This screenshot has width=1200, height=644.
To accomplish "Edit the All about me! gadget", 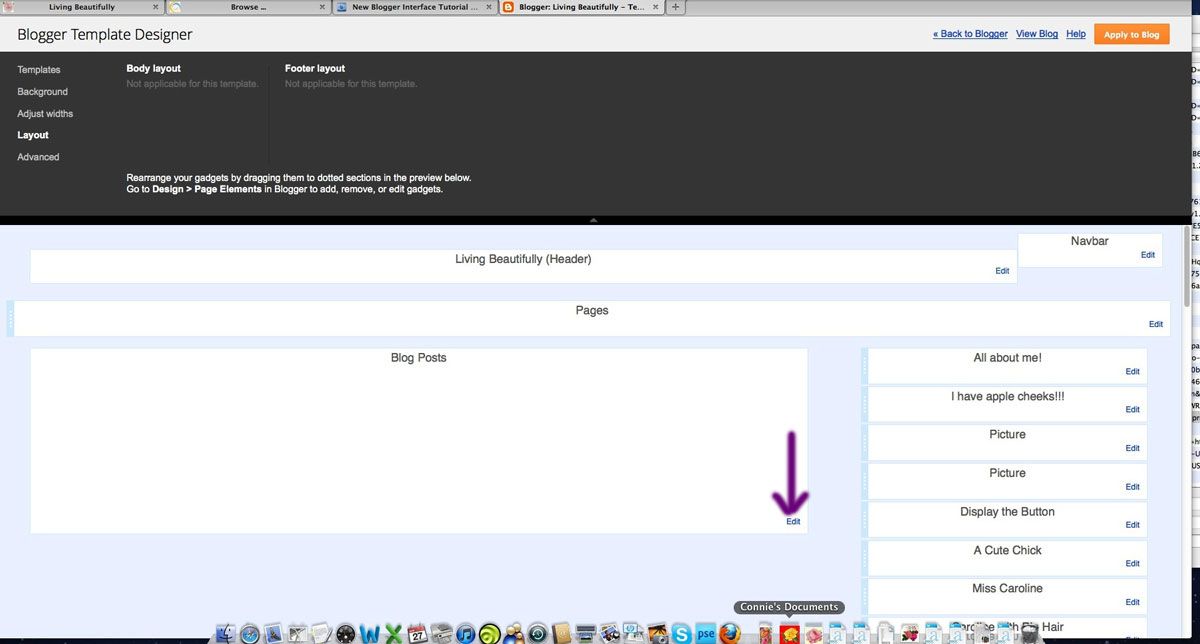I will pos(1132,371).
